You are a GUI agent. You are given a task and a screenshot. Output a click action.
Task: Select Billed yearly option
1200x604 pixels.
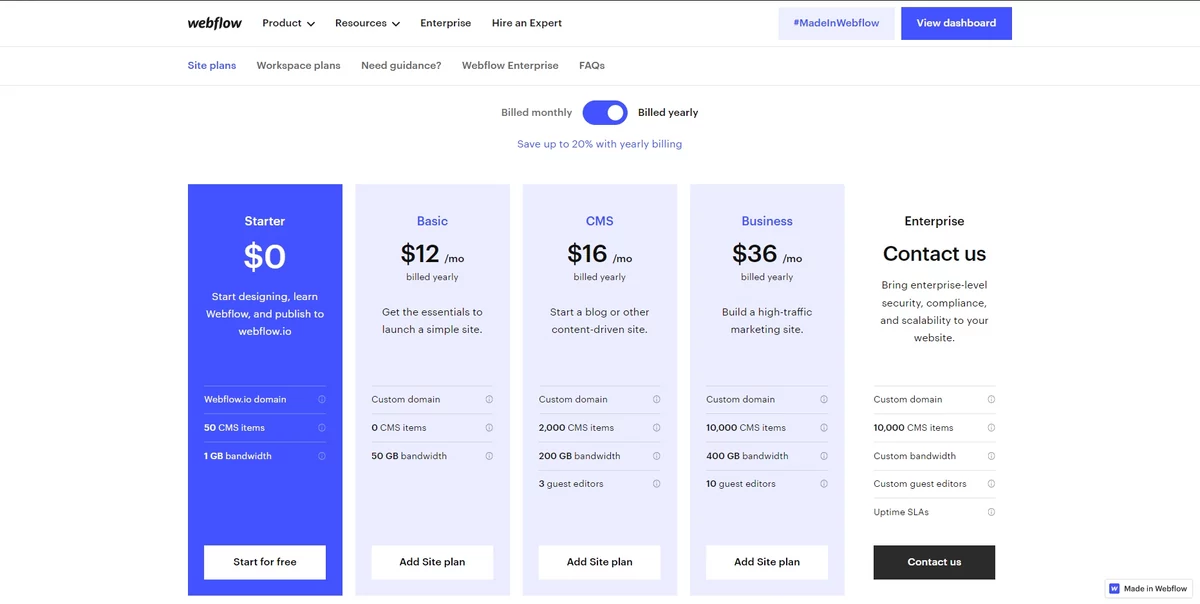click(x=668, y=112)
